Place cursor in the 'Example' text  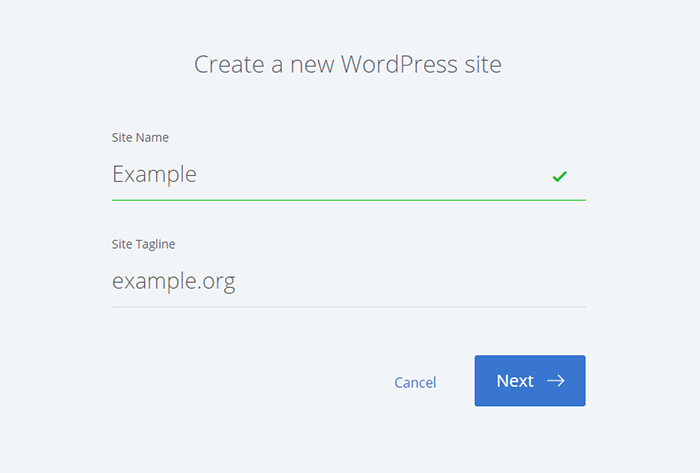click(154, 175)
